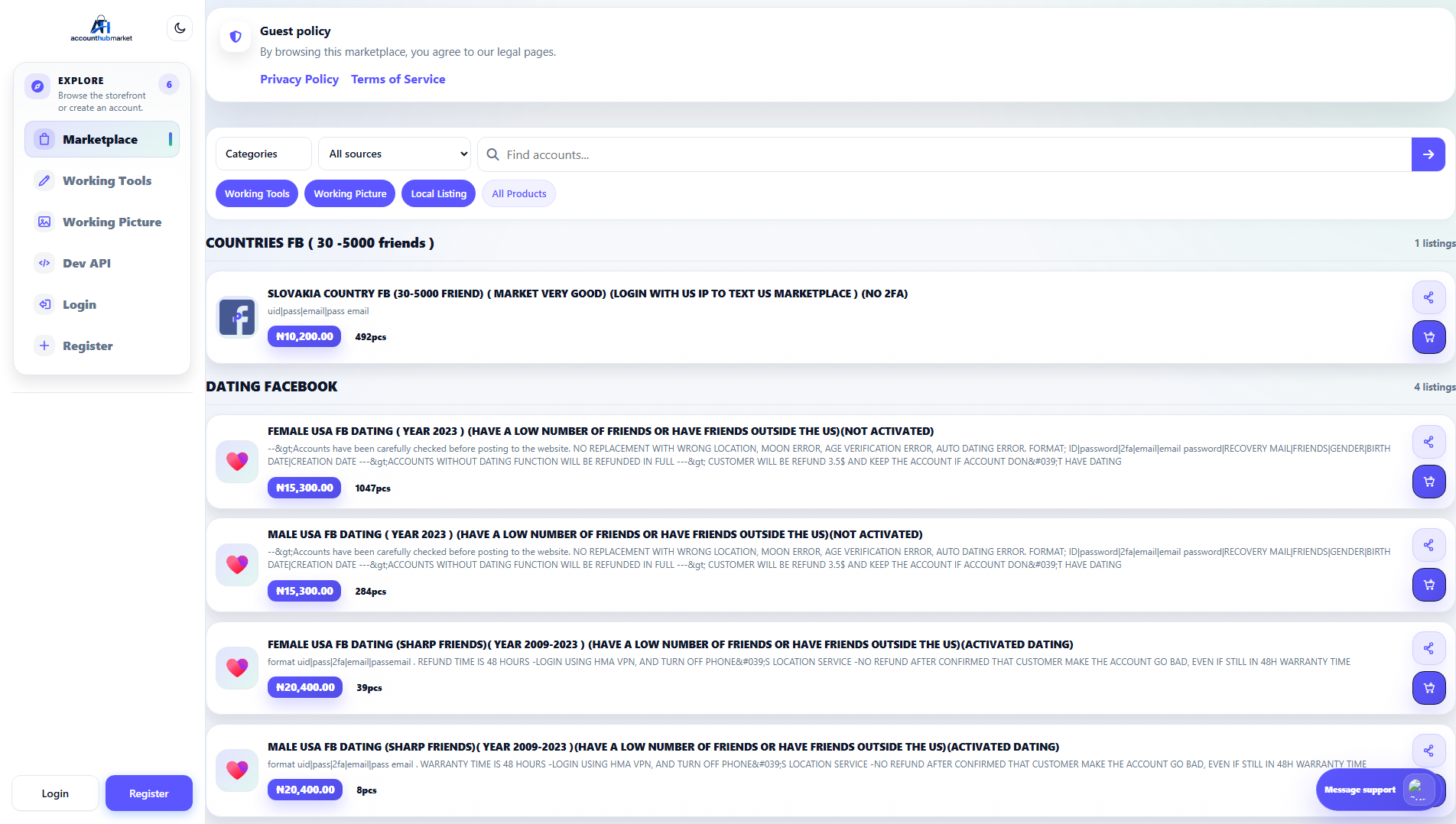The image size is (1456, 824).
Task: Open Working Tools in the sidebar
Action: 102,180
